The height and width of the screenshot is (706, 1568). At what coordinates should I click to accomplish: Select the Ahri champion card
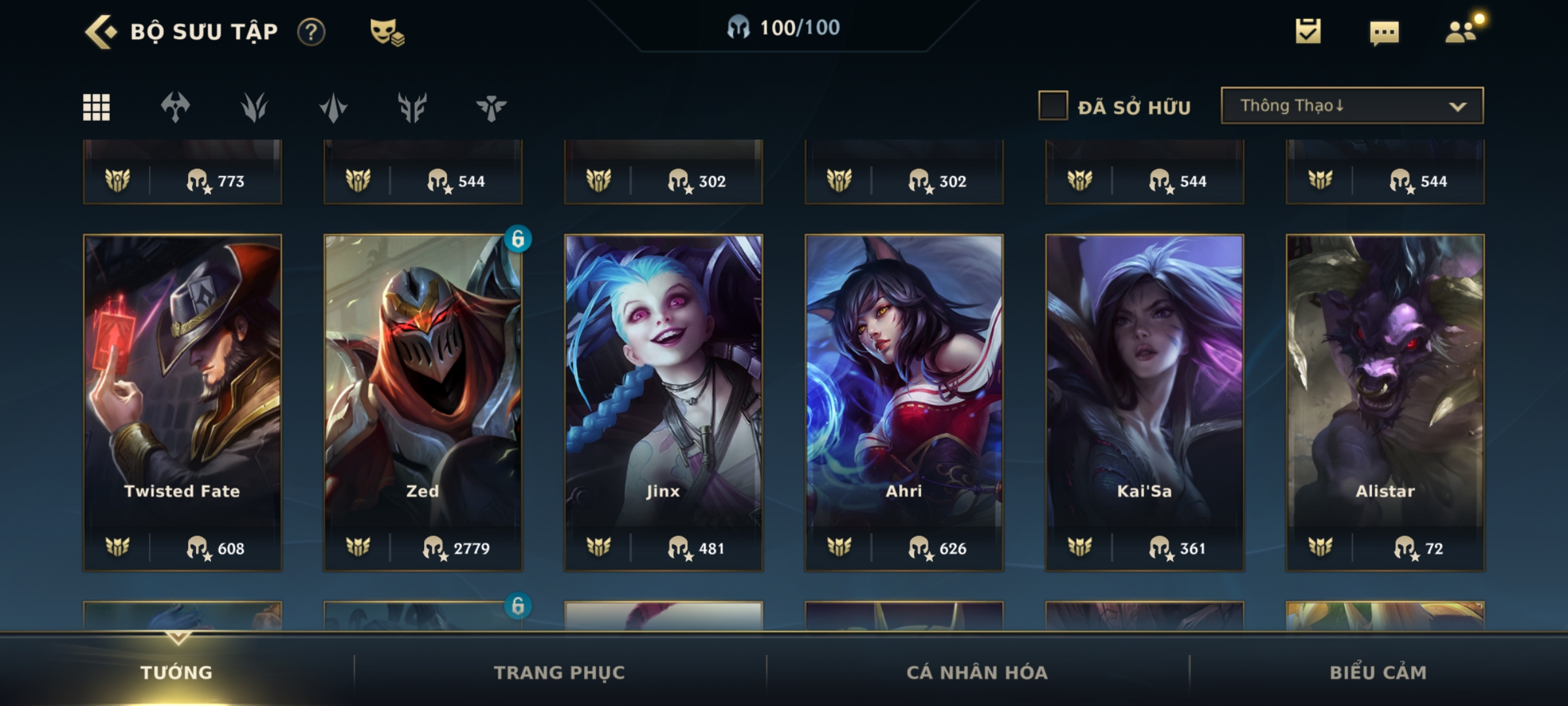904,403
